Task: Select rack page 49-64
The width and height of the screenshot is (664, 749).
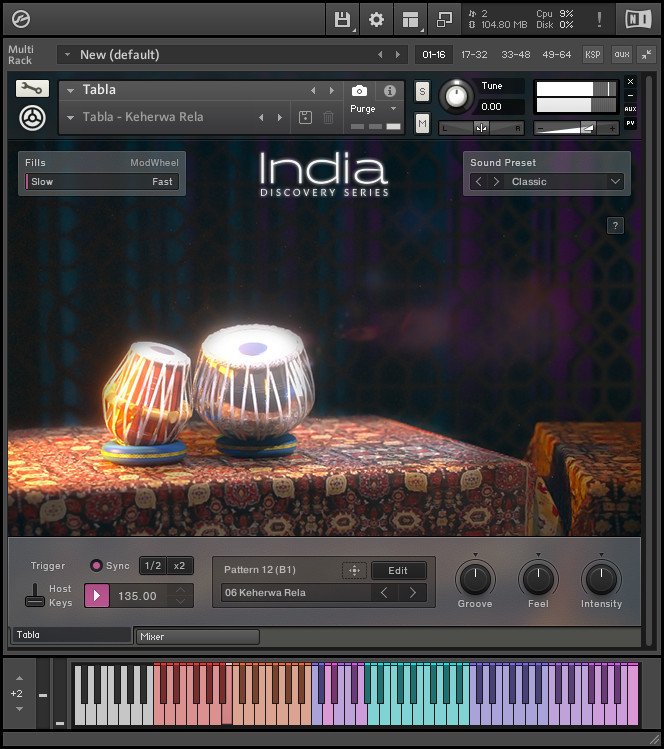Action: coord(557,54)
